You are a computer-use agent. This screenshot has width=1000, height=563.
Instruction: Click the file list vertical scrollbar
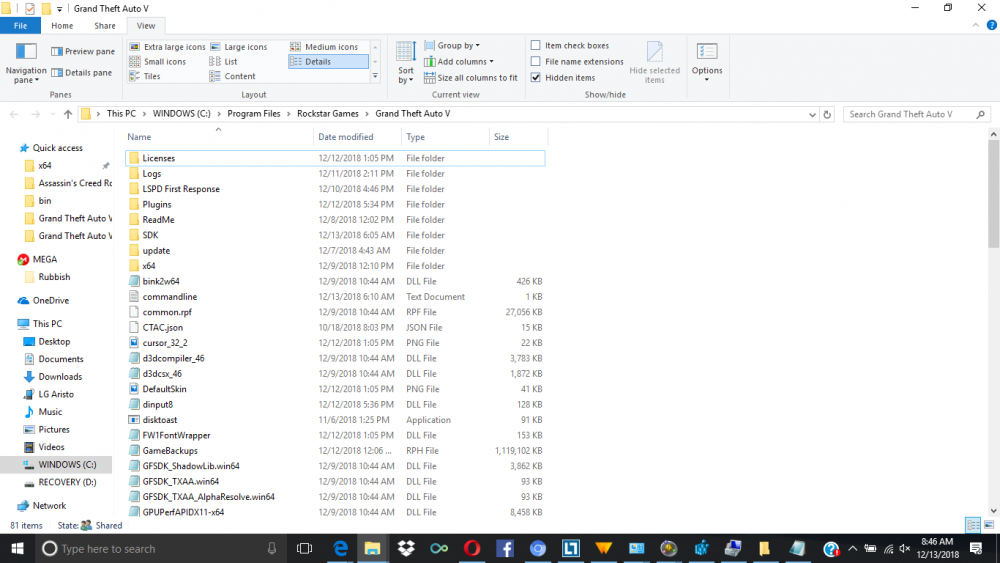coord(993,194)
